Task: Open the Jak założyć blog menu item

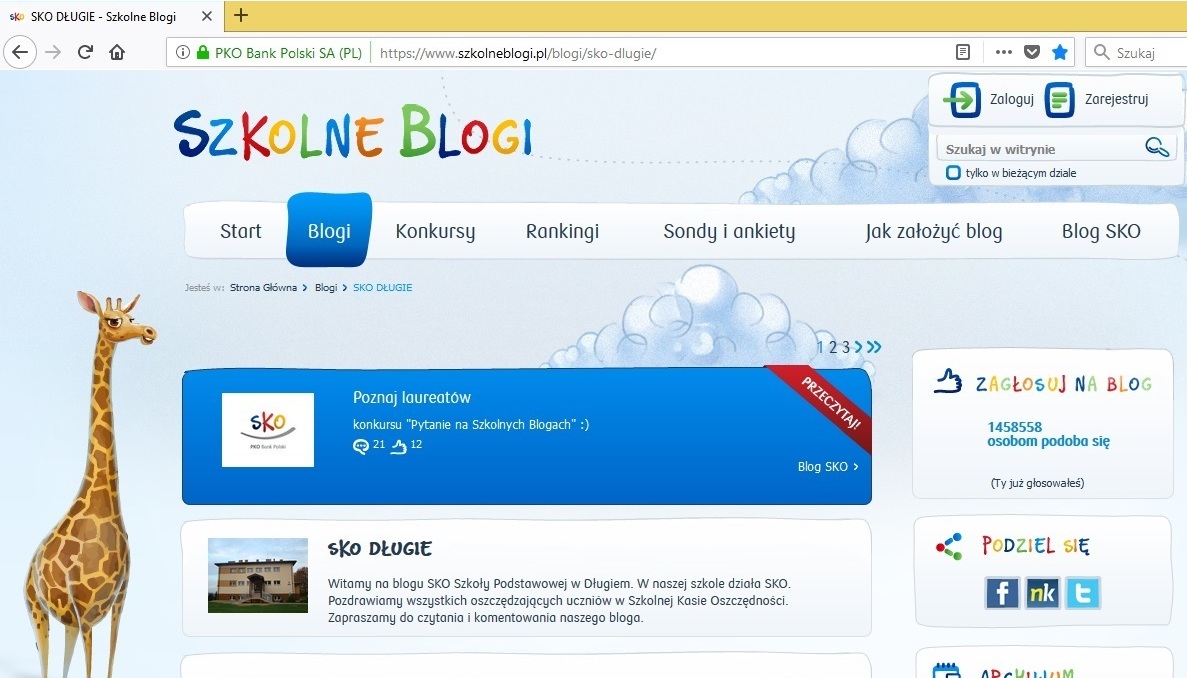Action: [x=933, y=231]
